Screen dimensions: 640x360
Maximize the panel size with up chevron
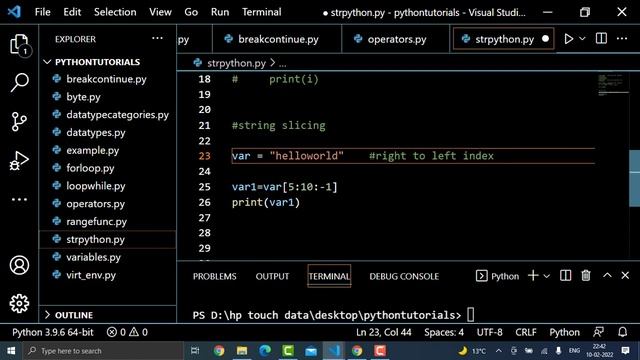coord(607,276)
